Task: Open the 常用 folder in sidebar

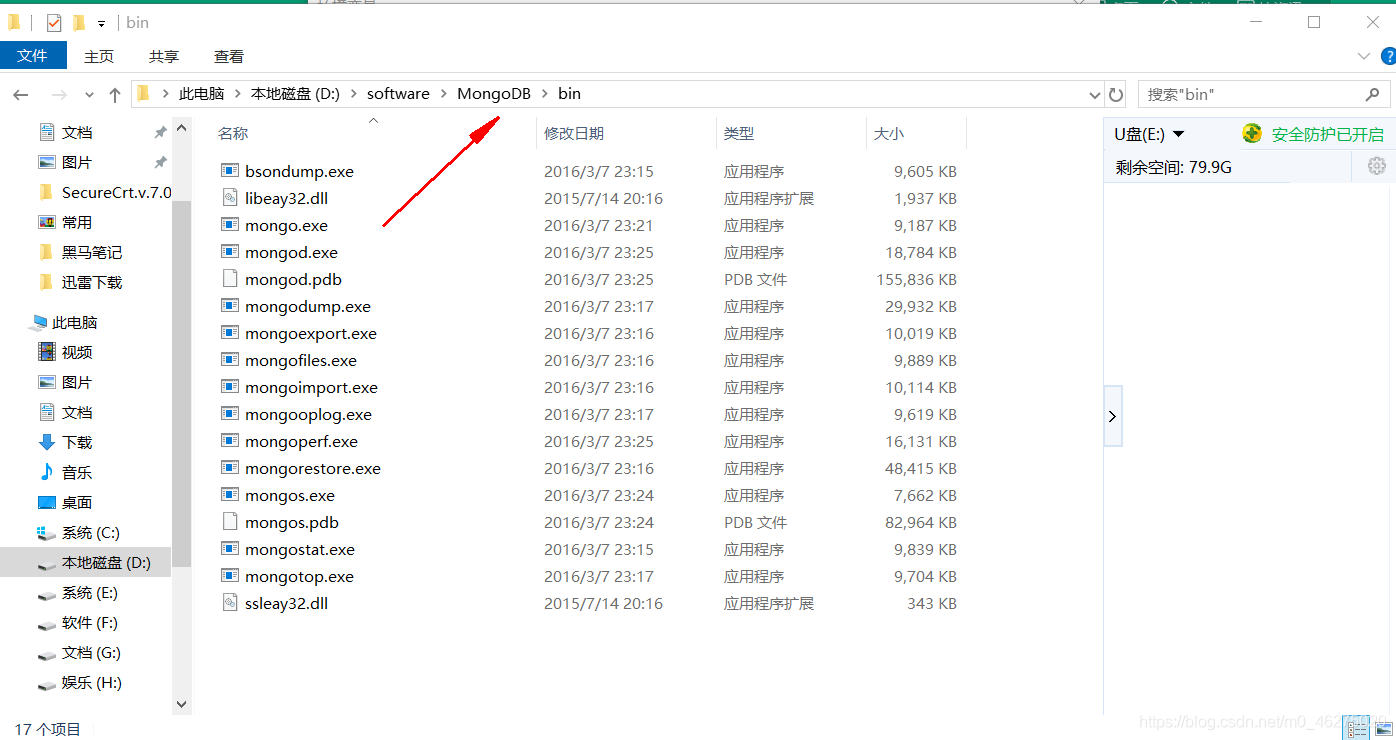Action: (77, 222)
